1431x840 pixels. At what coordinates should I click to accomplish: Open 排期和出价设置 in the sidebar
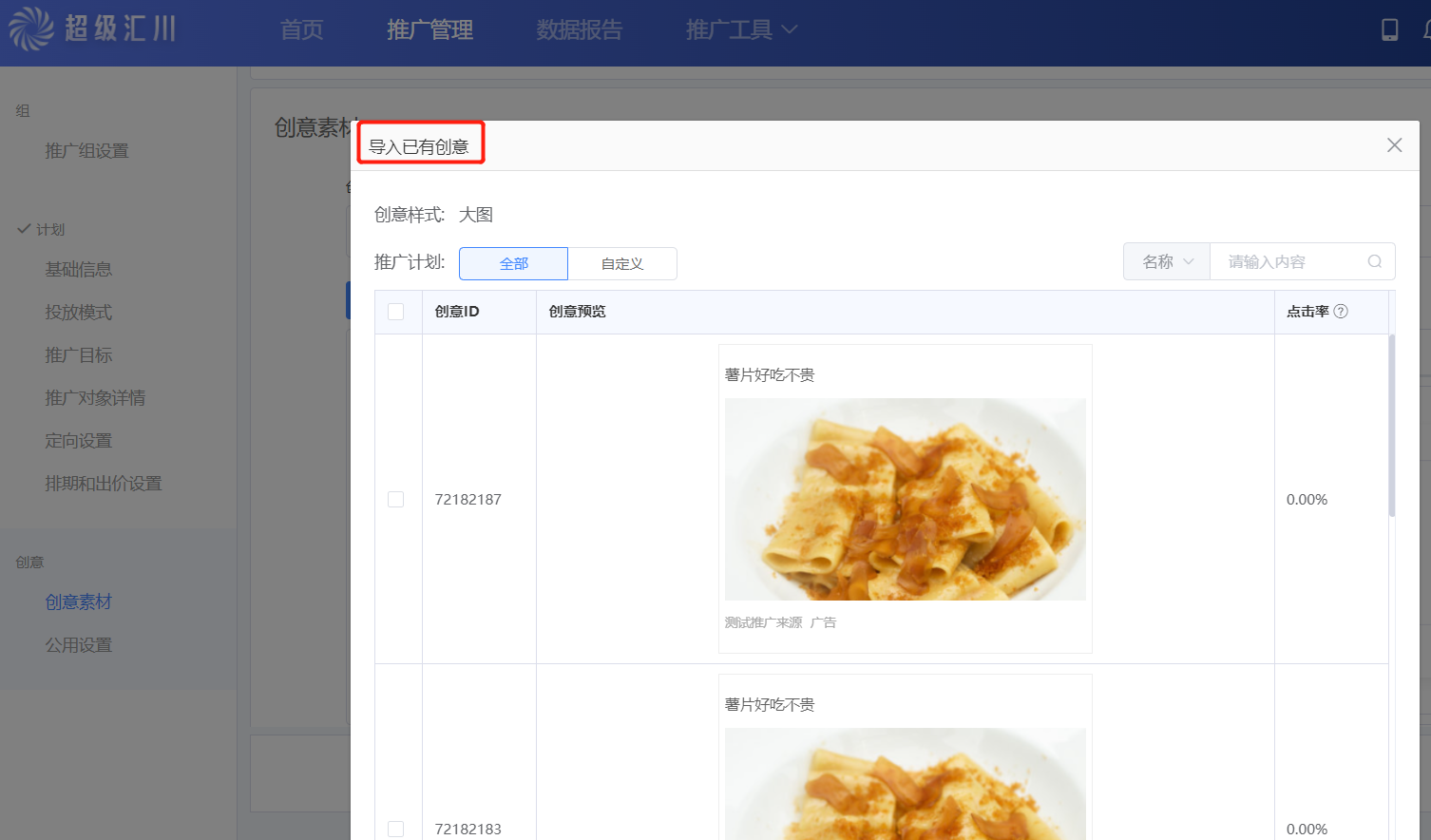(104, 484)
